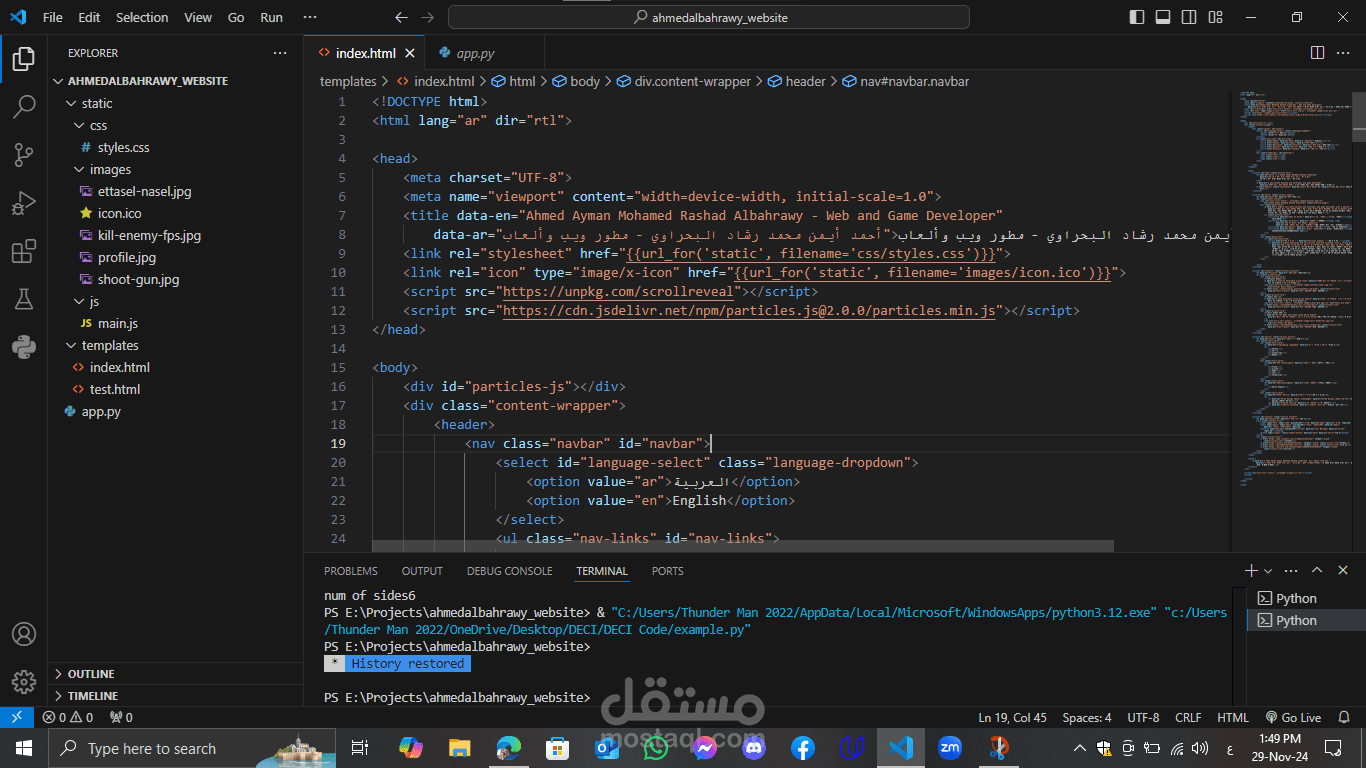Screen dimensions: 1366x768
Task: Open the Explorer view in activity bar
Action: point(24,60)
